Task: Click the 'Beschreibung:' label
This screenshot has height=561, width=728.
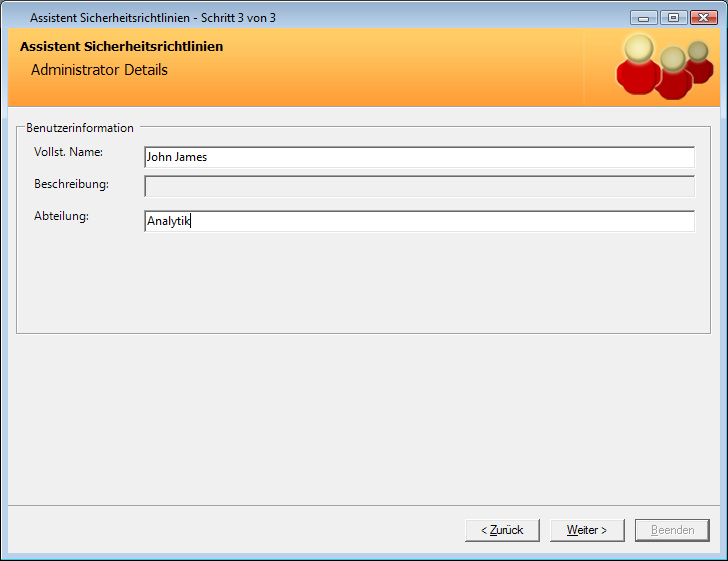Action: tap(71, 185)
